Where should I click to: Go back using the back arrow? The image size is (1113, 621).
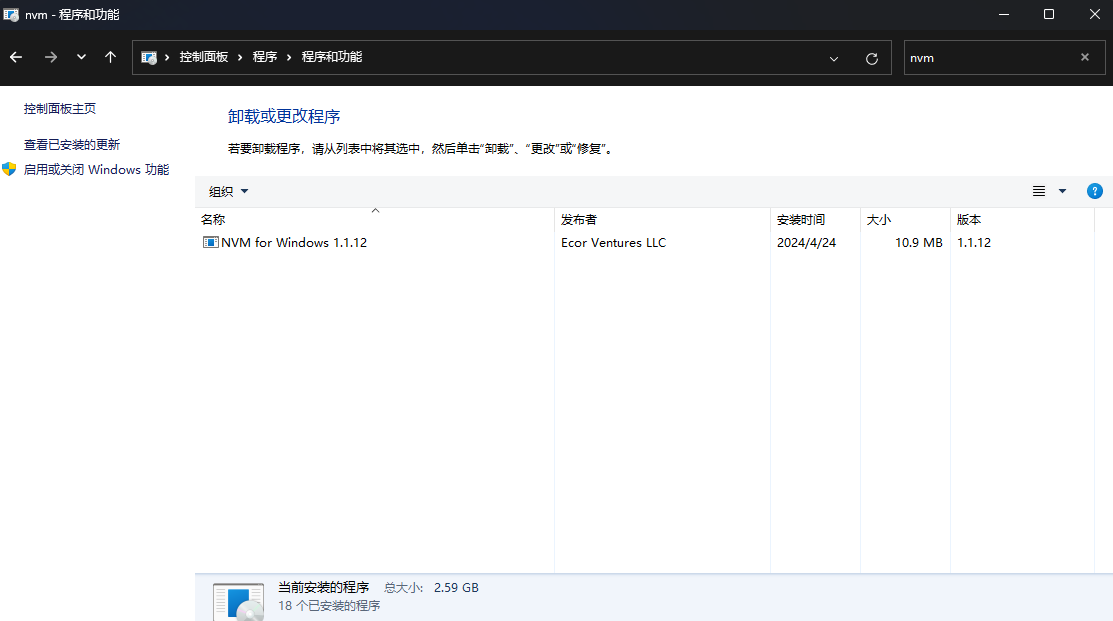[x=16, y=57]
